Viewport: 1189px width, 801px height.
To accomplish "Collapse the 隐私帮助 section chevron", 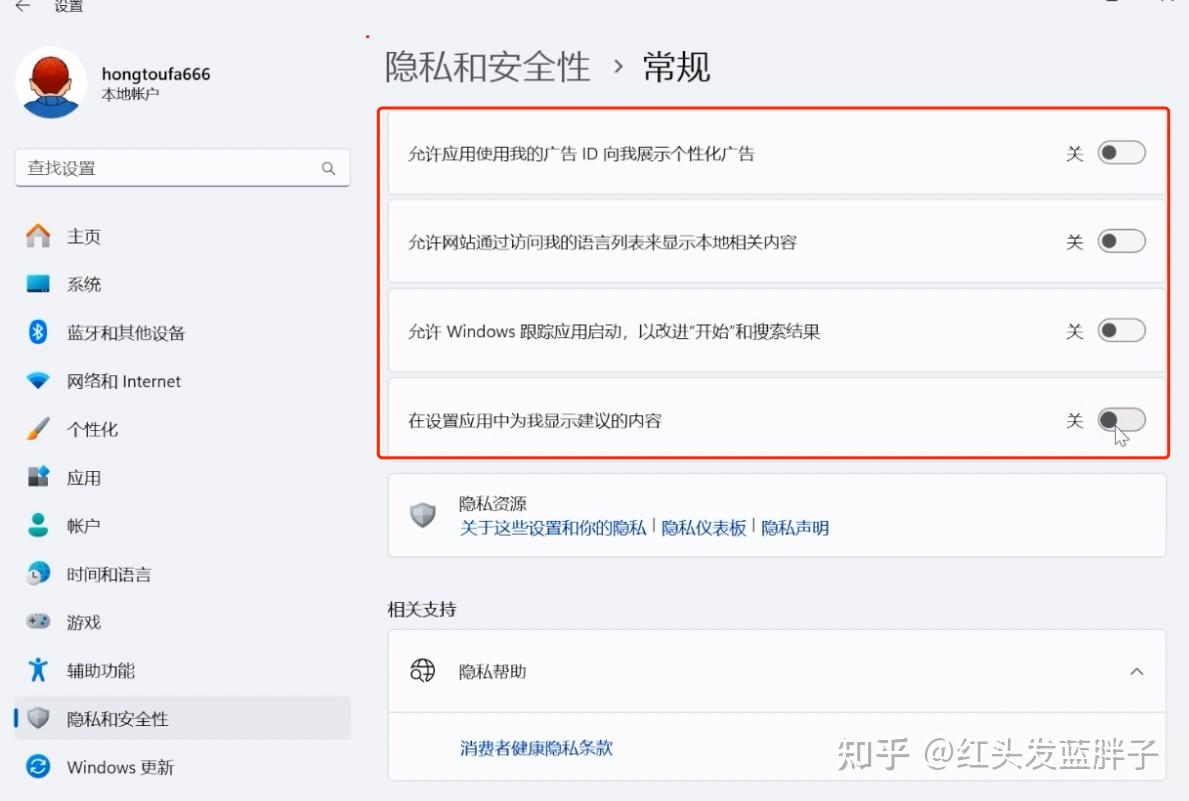I will point(1137,671).
